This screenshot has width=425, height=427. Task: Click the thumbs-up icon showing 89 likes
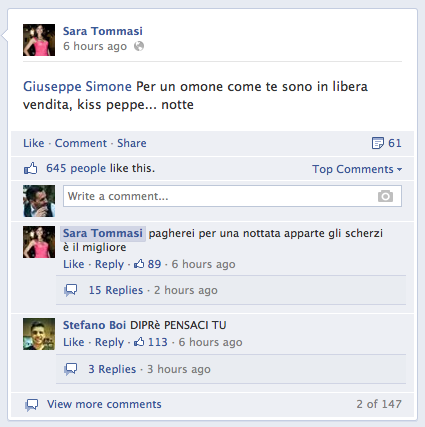pyautogui.click(x=139, y=264)
